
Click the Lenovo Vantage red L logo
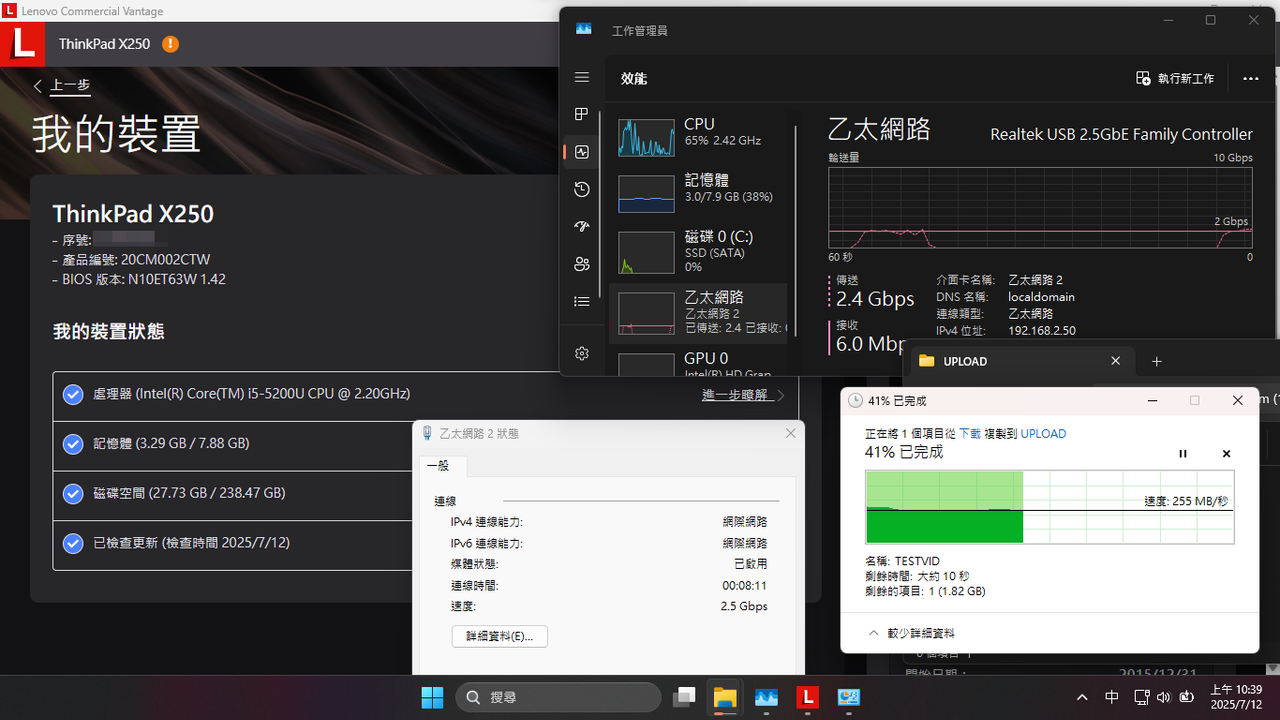coord(23,44)
